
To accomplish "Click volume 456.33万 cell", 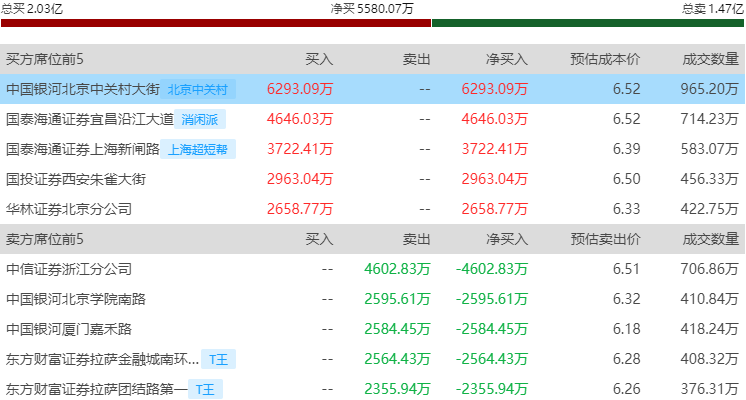I will point(709,179).
